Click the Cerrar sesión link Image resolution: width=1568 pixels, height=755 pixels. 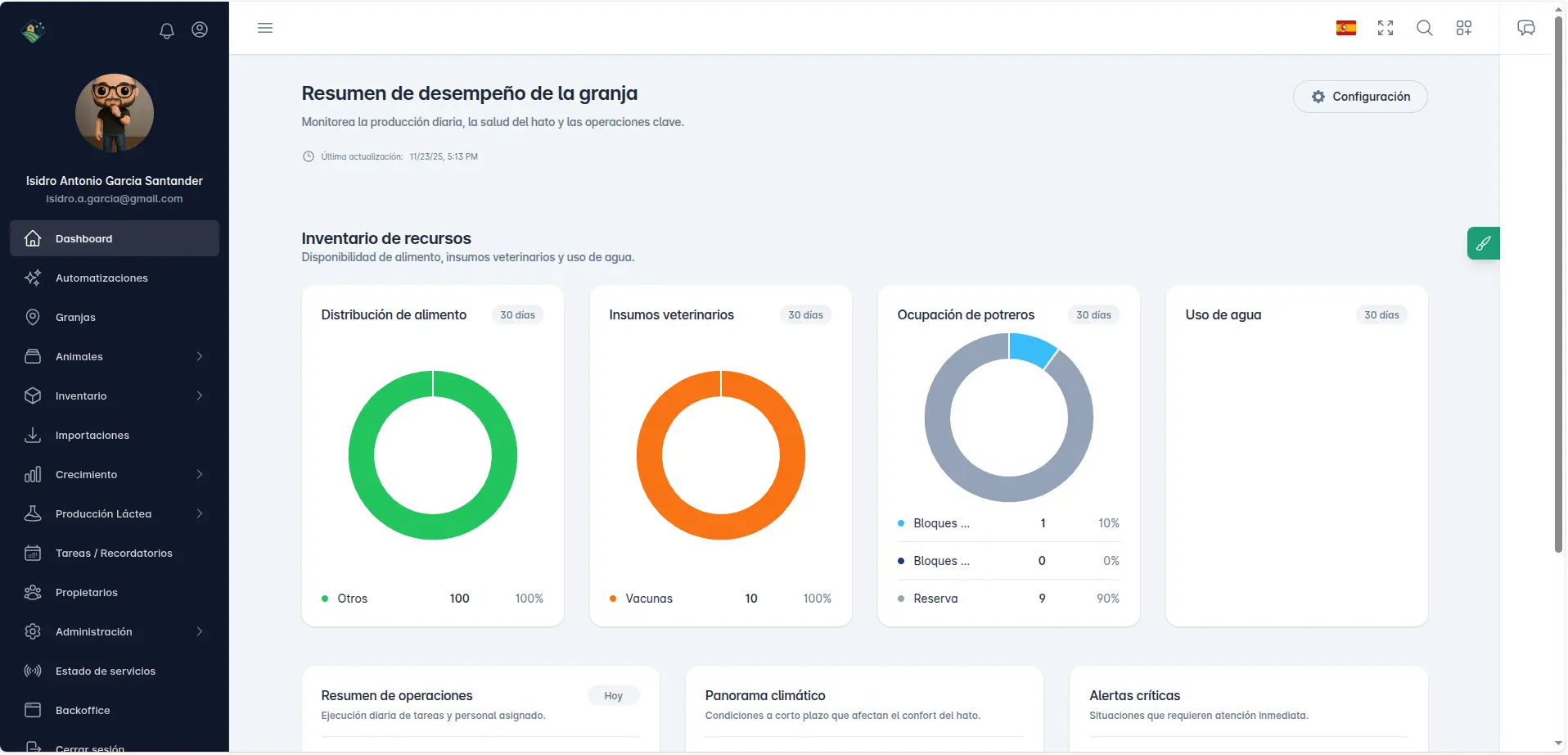coord(88,748)
